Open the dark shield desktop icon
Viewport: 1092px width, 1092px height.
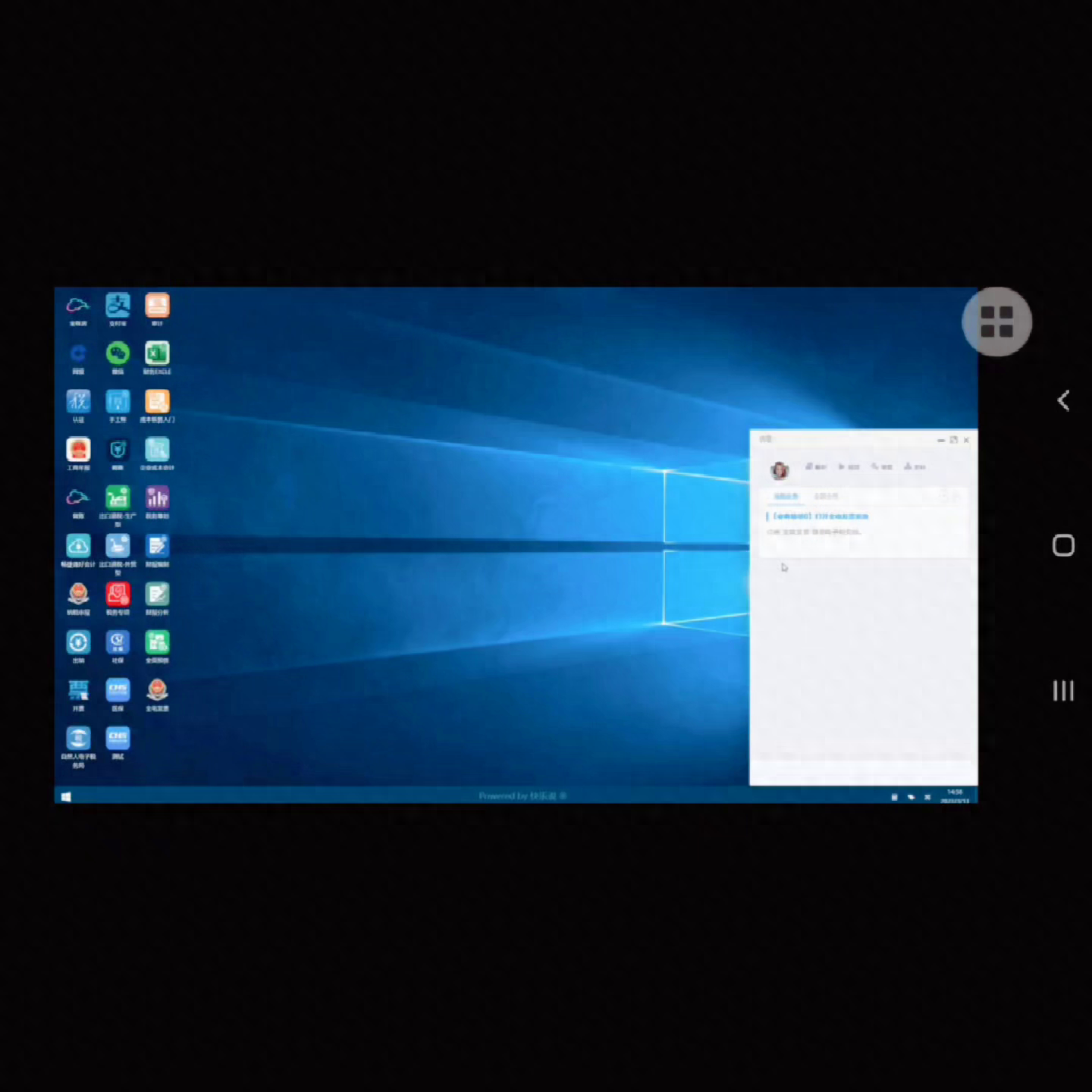118,450
